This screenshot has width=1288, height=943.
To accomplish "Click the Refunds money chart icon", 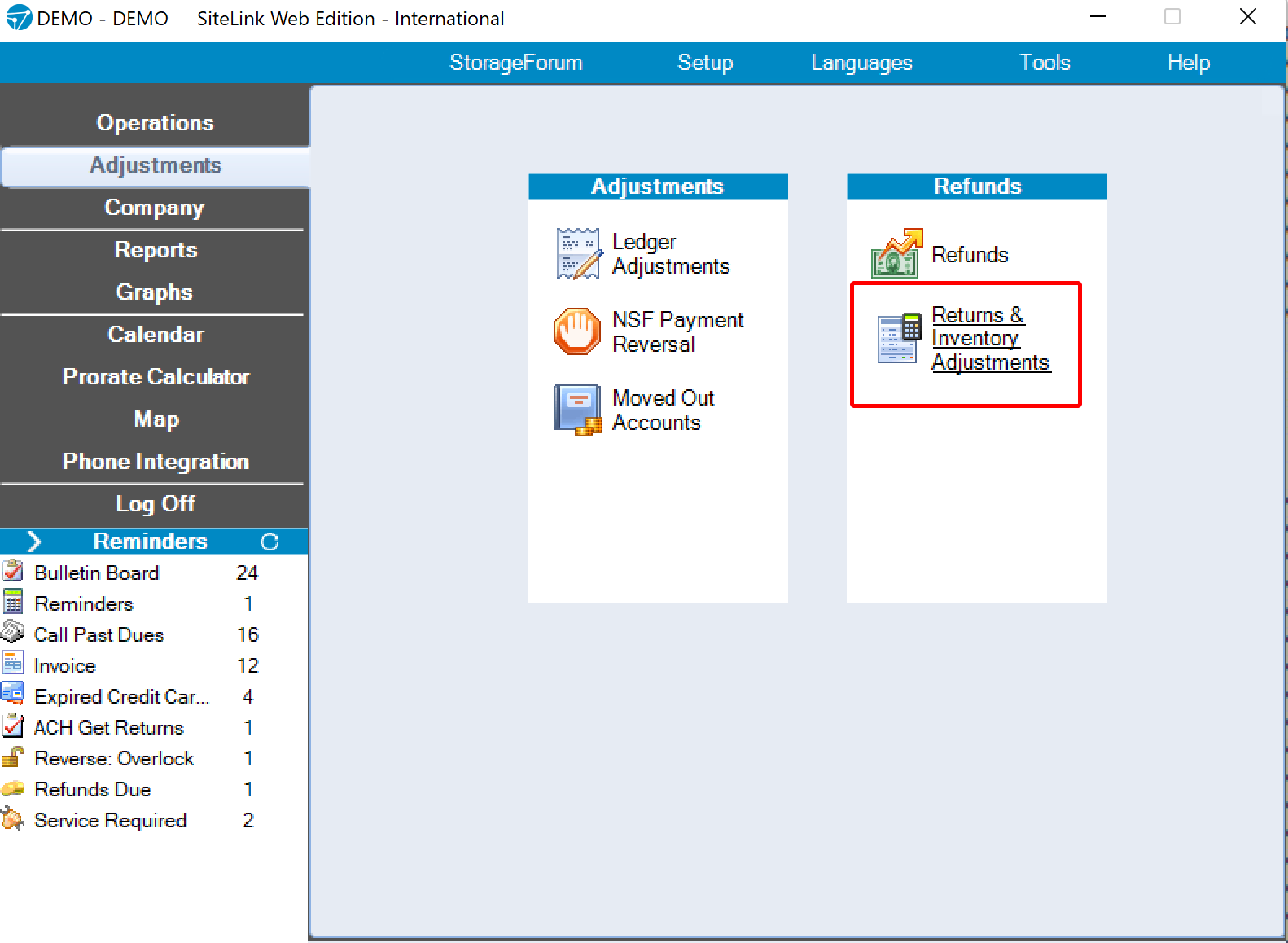I will click(897, 253).
